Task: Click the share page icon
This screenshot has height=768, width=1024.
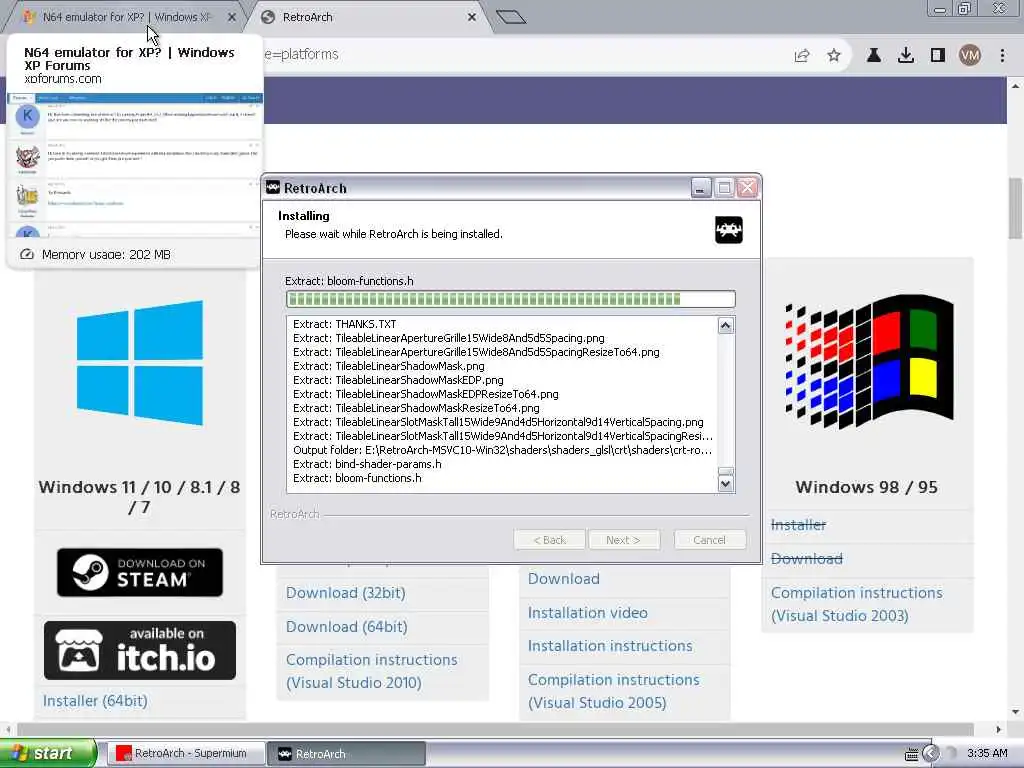Action: point(802,56)
